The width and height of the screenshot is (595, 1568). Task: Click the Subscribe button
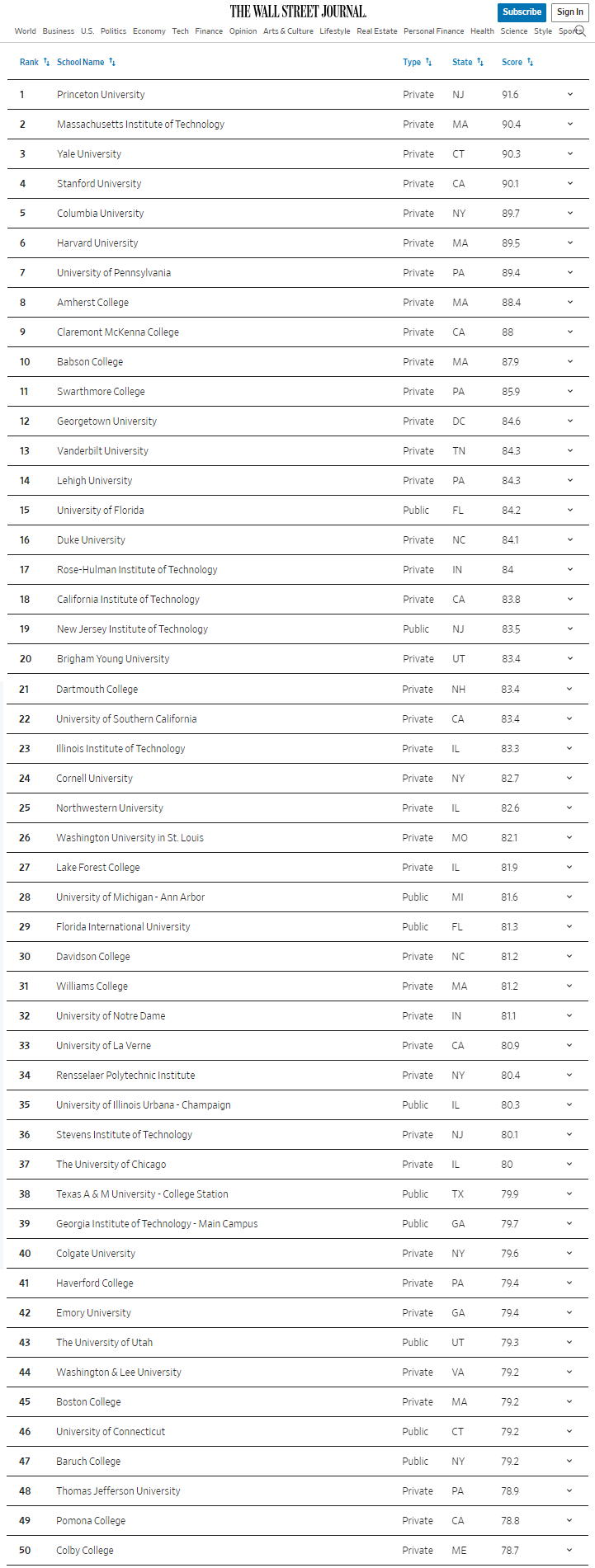coord(522,12)
